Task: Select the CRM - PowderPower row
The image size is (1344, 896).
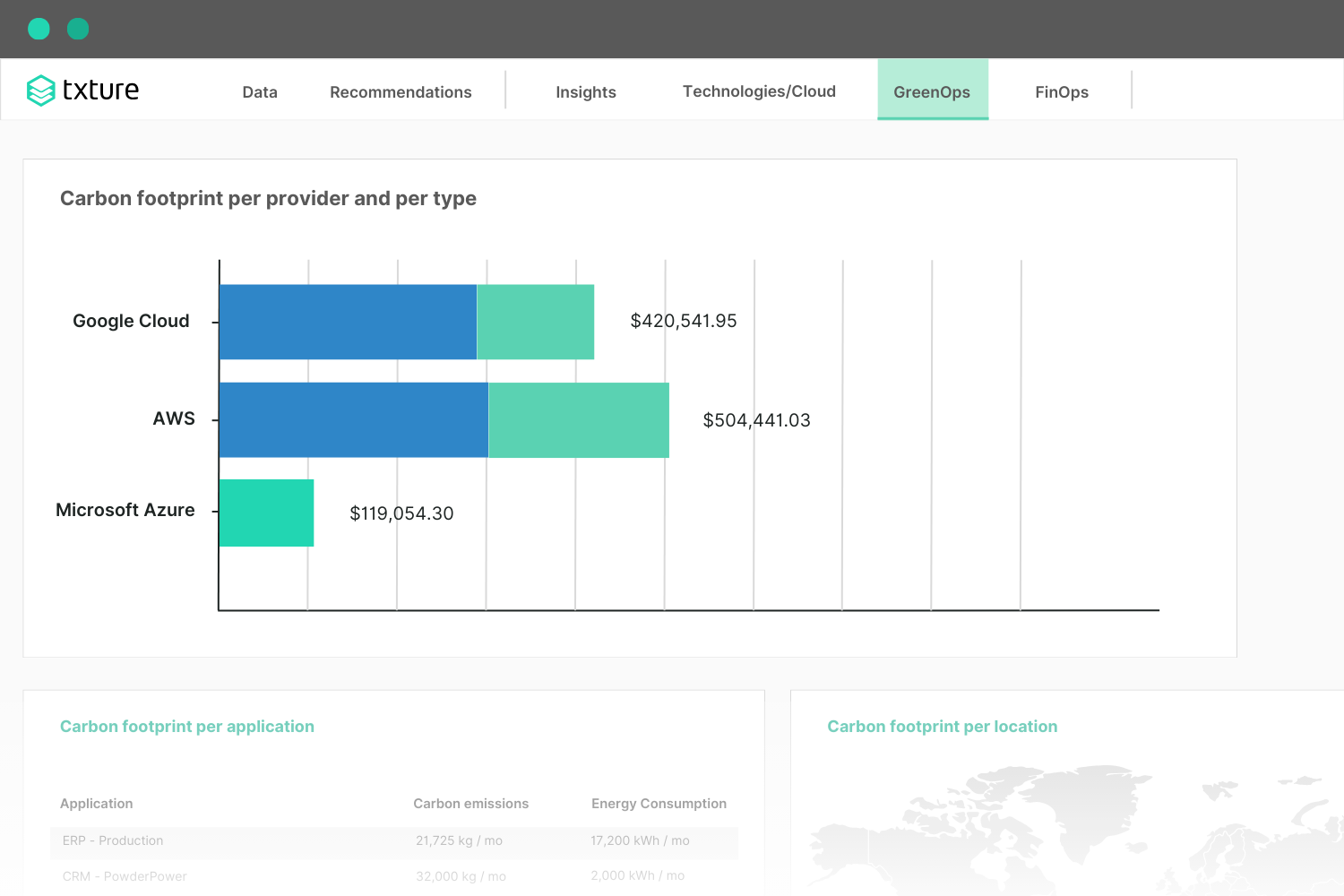Action: [394, 876]
